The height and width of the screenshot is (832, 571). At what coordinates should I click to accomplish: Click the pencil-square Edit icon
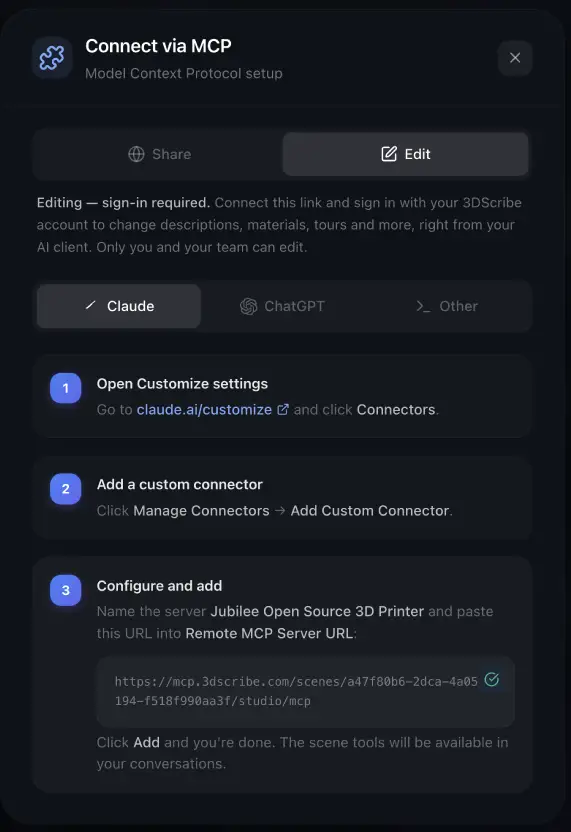[x=389, y=154]
